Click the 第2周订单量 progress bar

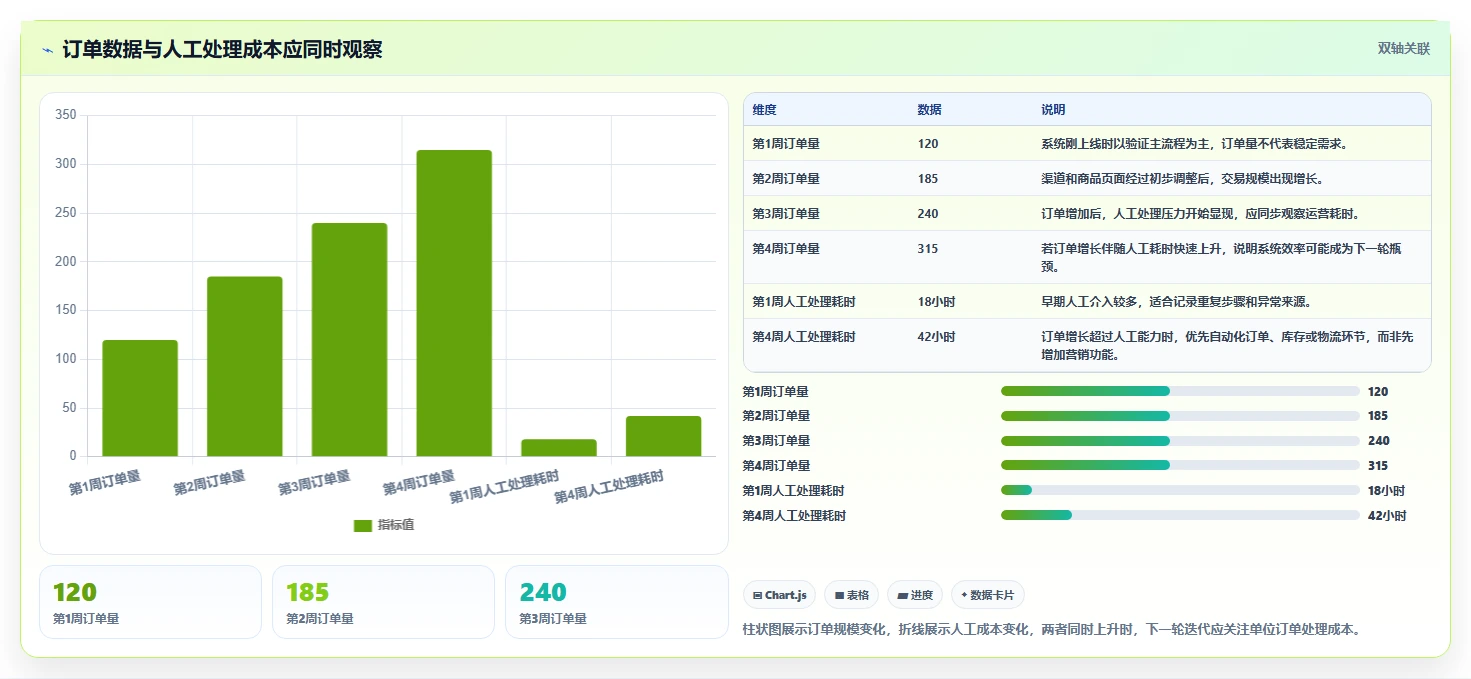point(1180,416)
